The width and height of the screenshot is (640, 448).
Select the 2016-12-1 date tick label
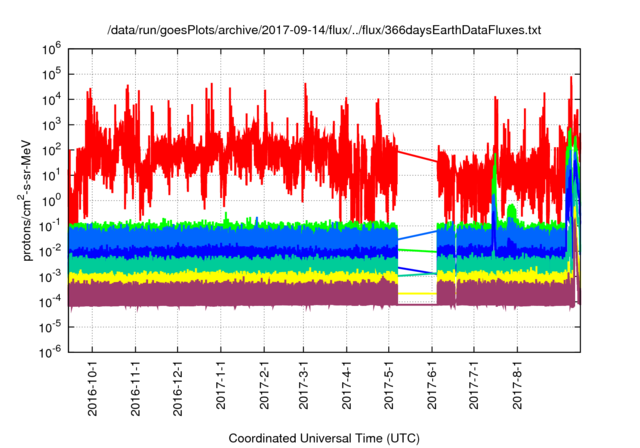(178, 384)
